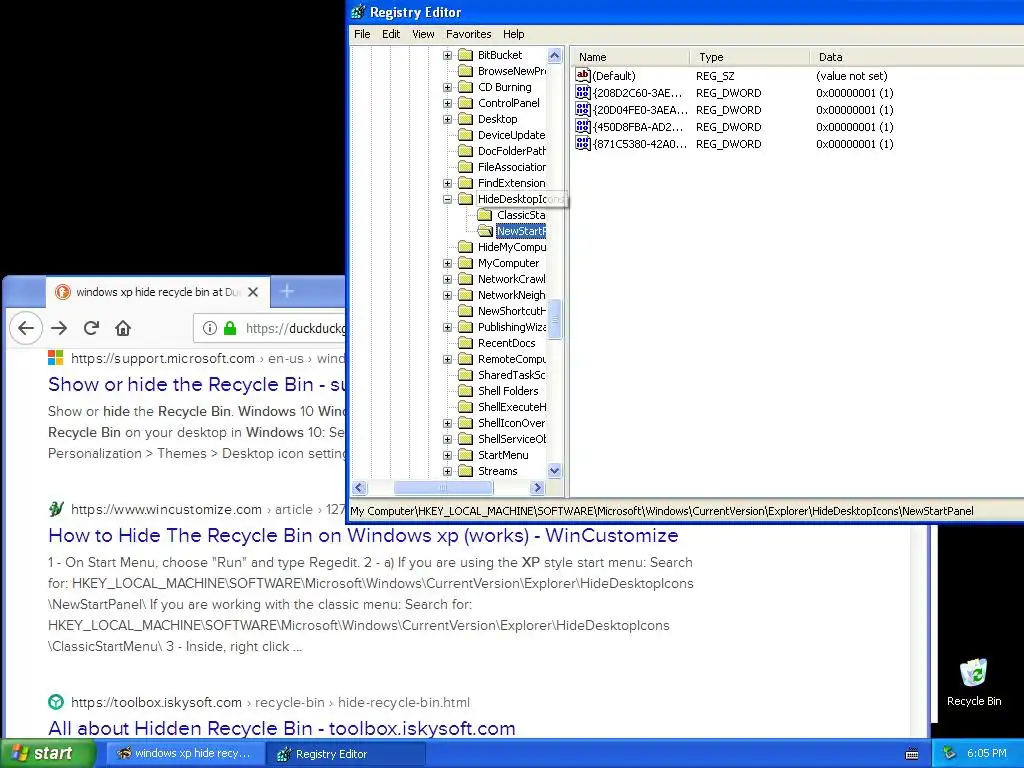
Task: Select the DeviceUpdate folder icon
Action: pyautogui.click(x=466, y=135)
